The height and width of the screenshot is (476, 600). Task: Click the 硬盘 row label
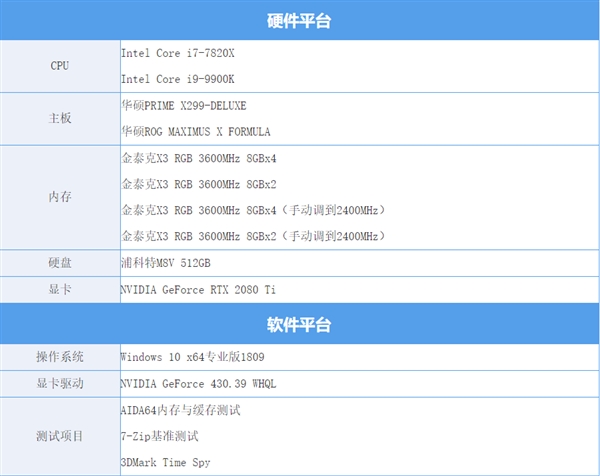pyautogui.click(x=60, y=263)
